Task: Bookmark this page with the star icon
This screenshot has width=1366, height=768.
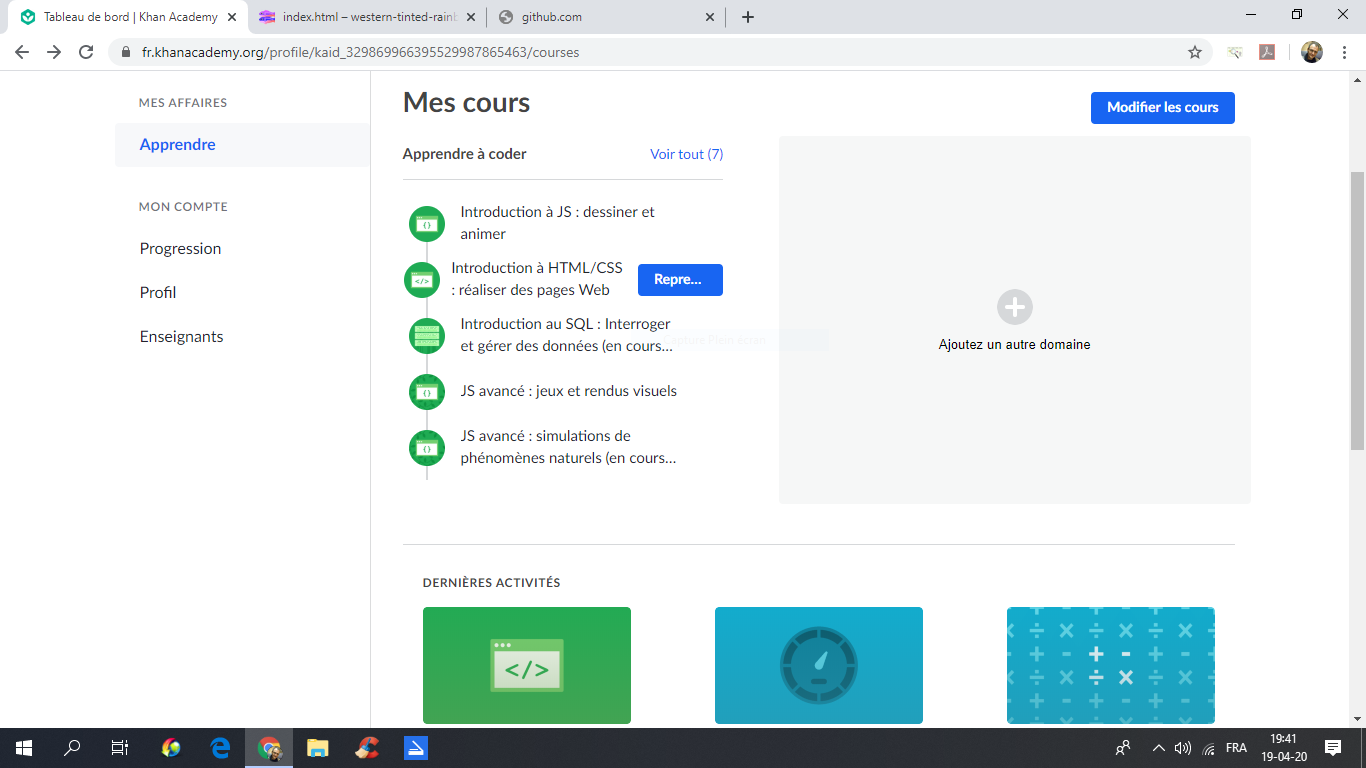Action: [x=1194, y=52]
